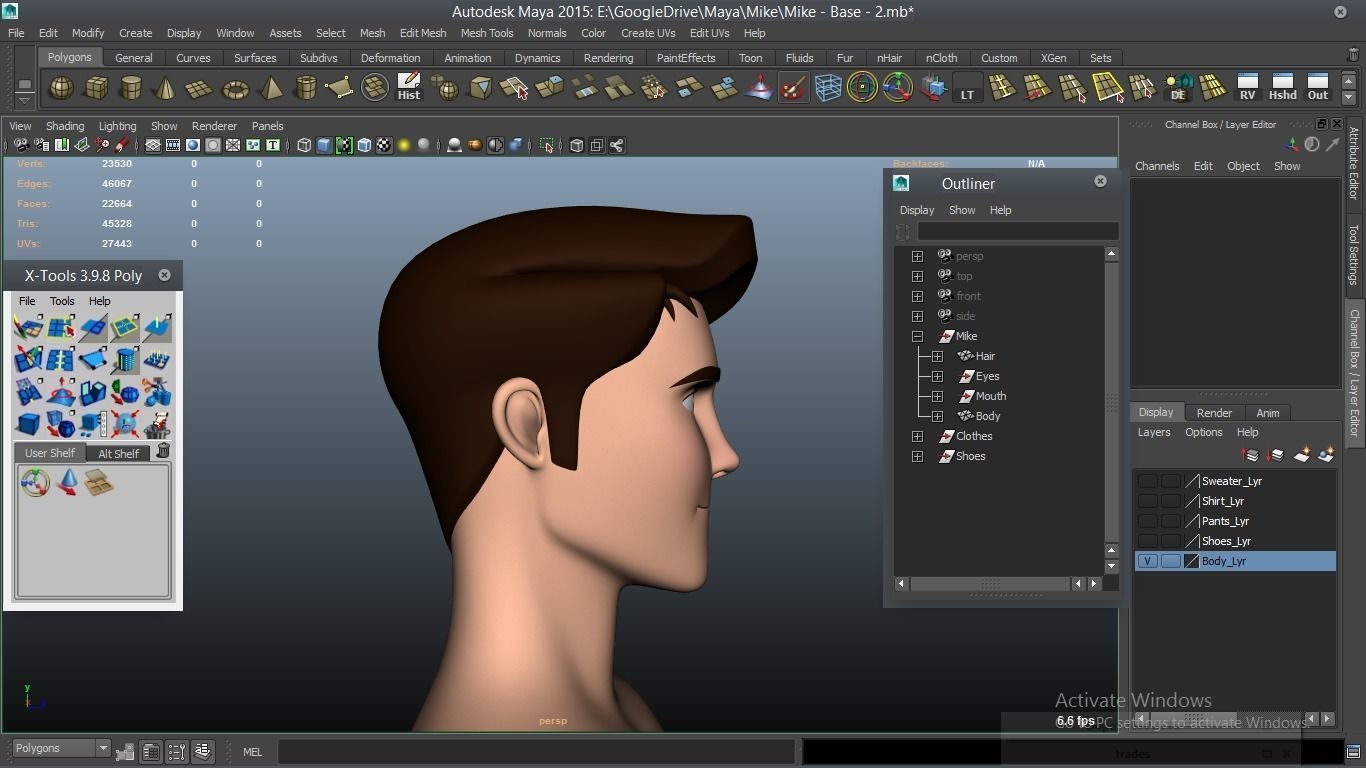Open the Outliner using the Out shelf button

[x=1318, y=88]
